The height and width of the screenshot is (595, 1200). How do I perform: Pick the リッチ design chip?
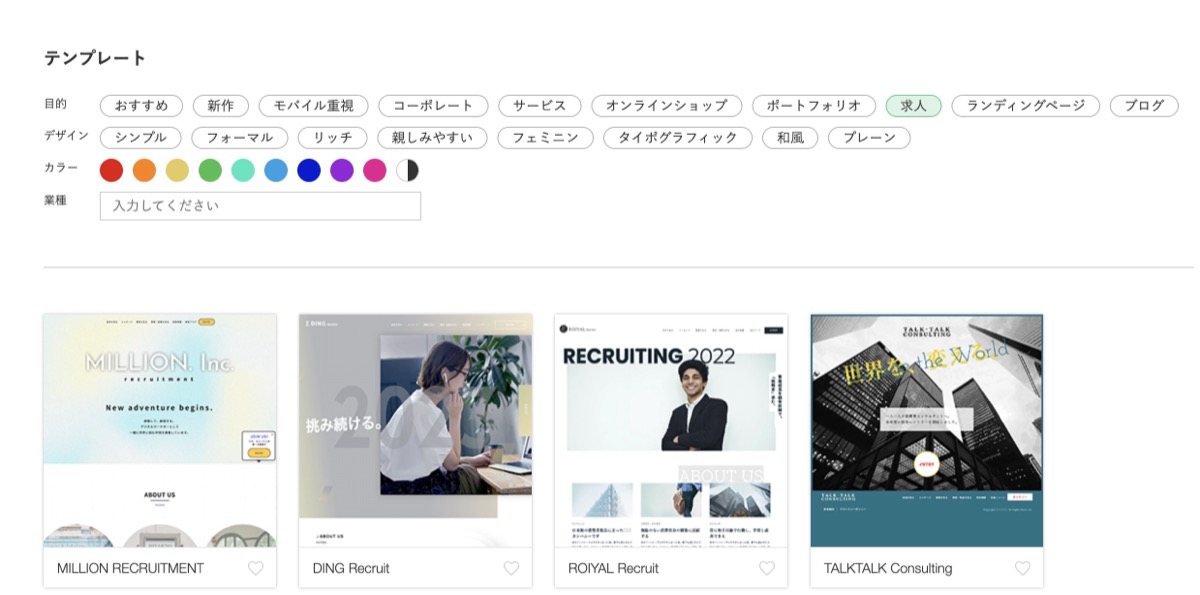pos(333,138)
